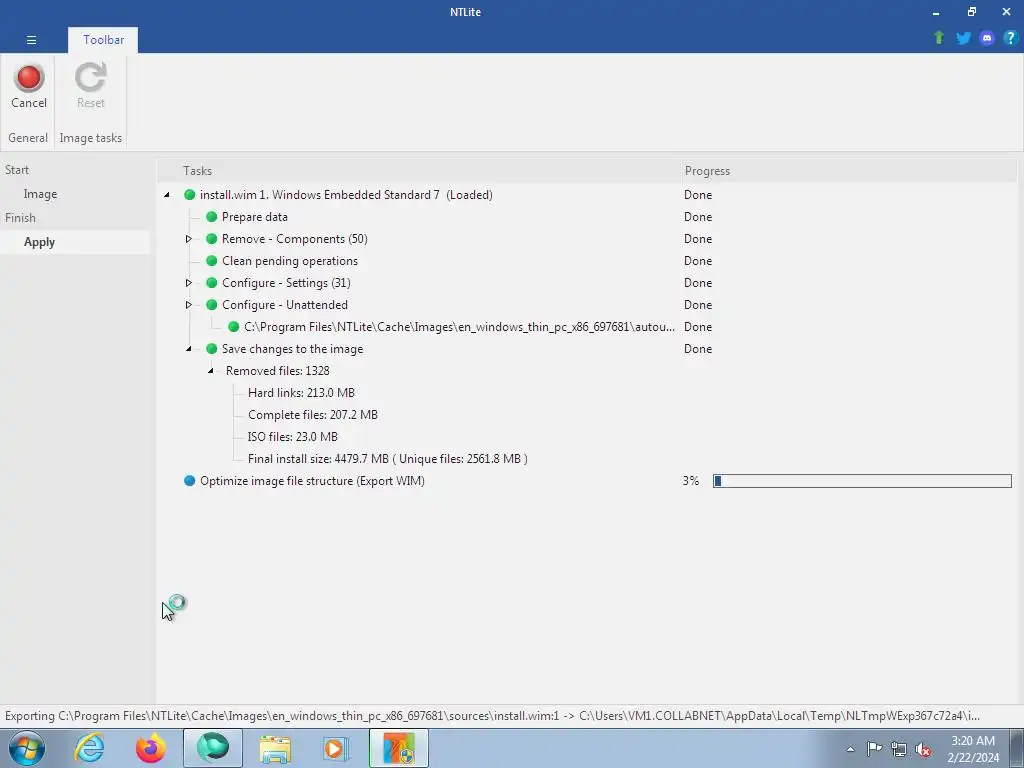Click the Image tasks group label
Image resolution: width=1024 pixels, height=768 pixels.
(91, 138)
